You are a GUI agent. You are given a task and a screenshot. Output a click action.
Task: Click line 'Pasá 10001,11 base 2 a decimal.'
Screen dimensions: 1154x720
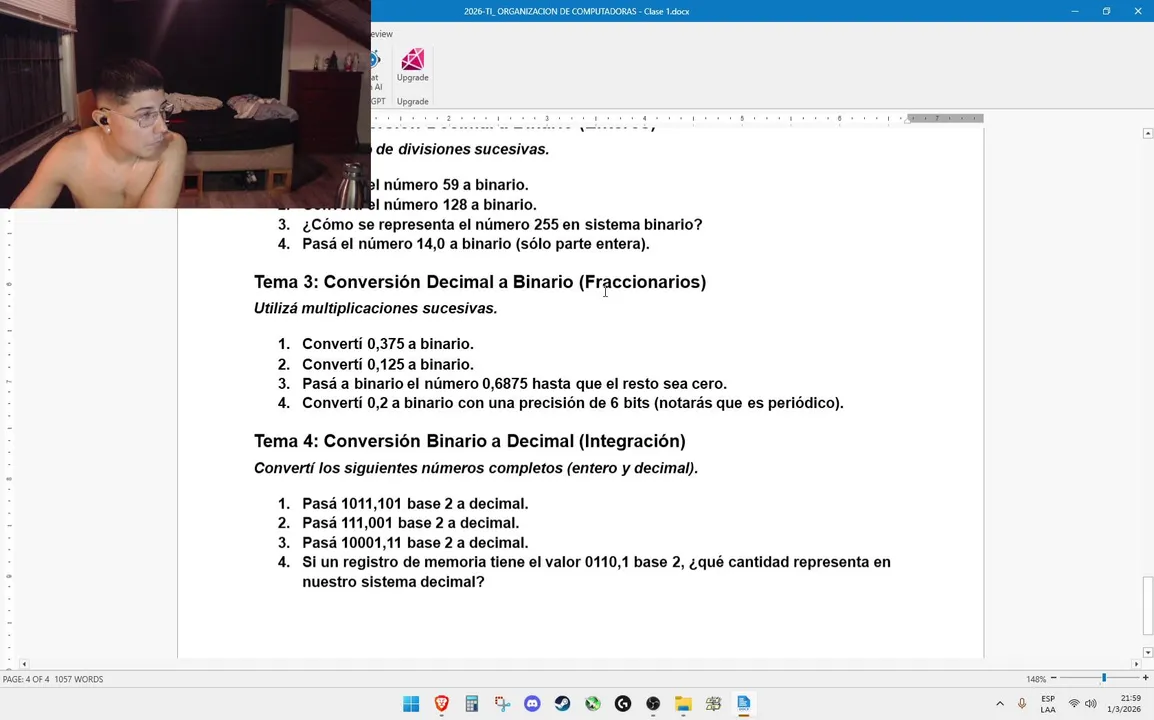(x=415, y=543)
